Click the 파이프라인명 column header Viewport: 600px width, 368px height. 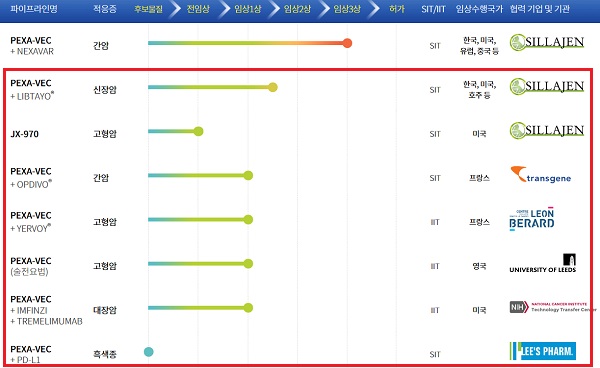pos(34,9)
